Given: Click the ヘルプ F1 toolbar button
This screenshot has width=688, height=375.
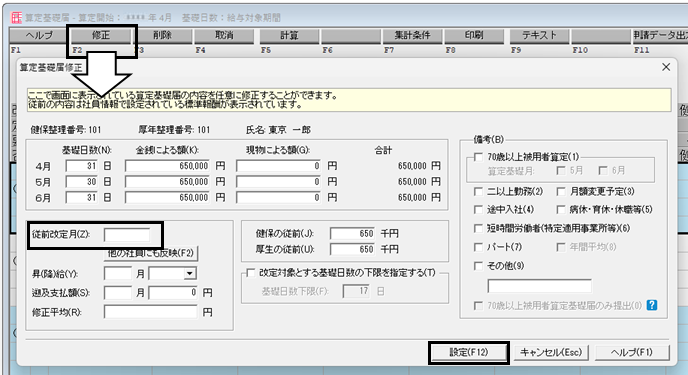Looking at the screenshot, I should pos(39,36).
